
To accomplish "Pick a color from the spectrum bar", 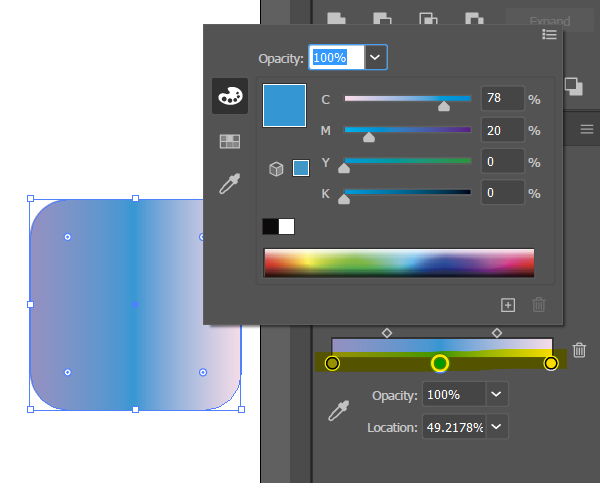I will tap(399, 263).
